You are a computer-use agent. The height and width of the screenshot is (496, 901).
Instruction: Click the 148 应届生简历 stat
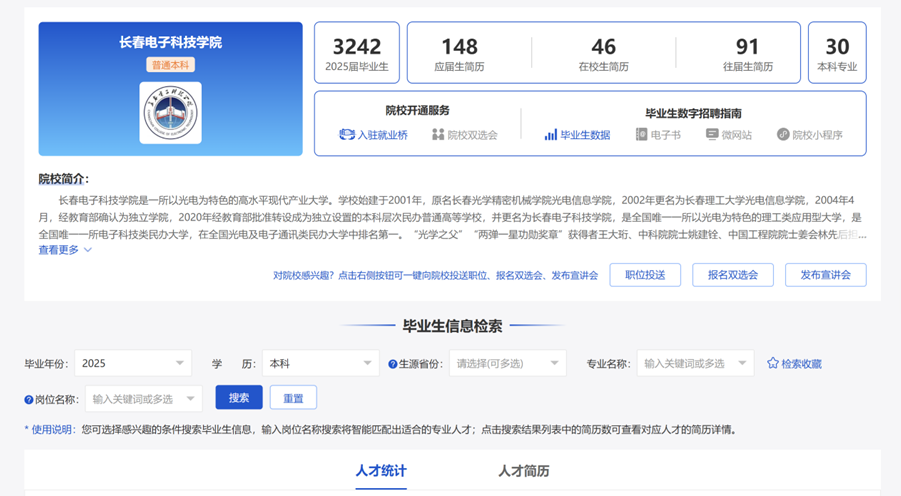click(459, 53)
